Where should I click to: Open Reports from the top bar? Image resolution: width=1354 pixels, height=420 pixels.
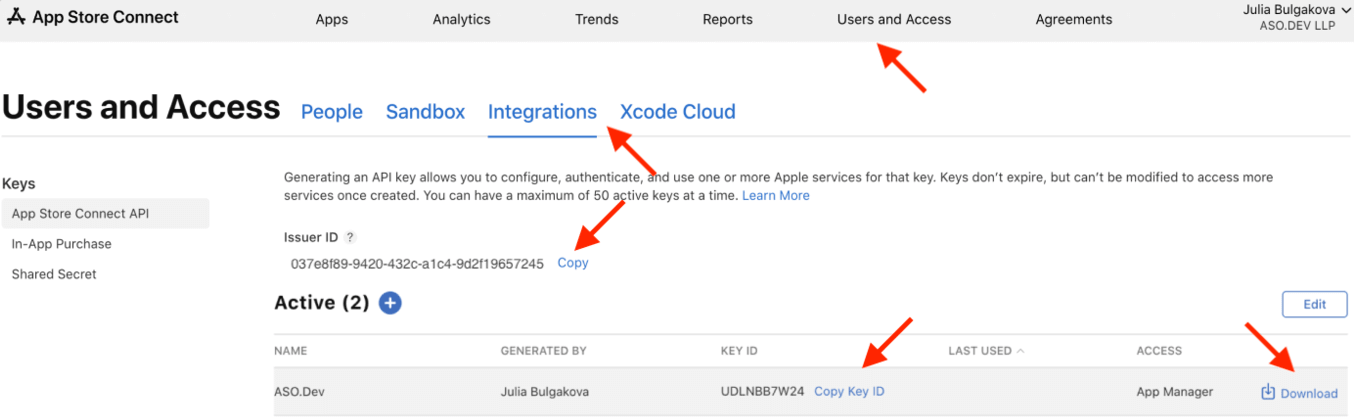(x=727, y=19)
